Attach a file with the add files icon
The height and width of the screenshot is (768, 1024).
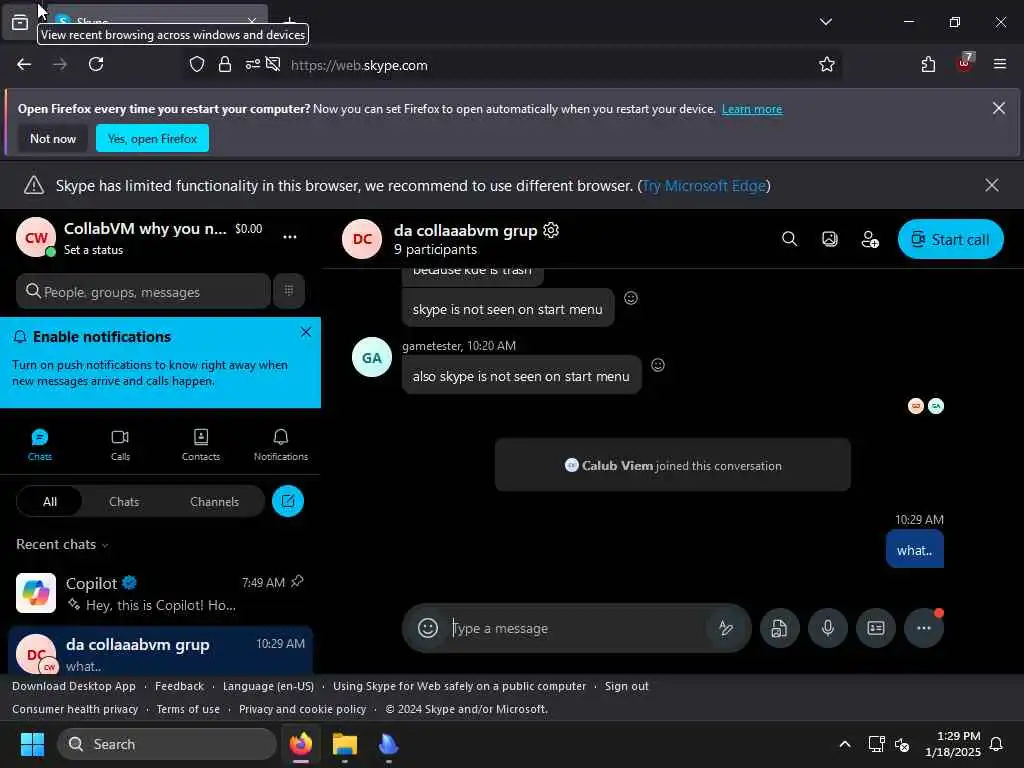tap(779, 628)
